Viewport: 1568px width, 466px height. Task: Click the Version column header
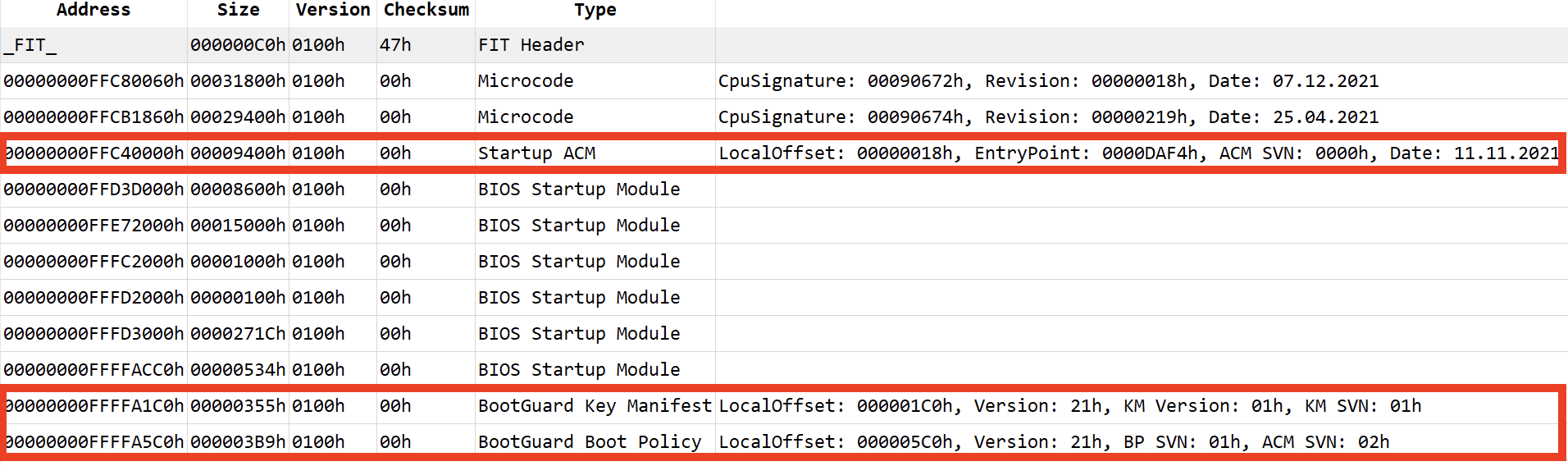(x=332, y=10)
